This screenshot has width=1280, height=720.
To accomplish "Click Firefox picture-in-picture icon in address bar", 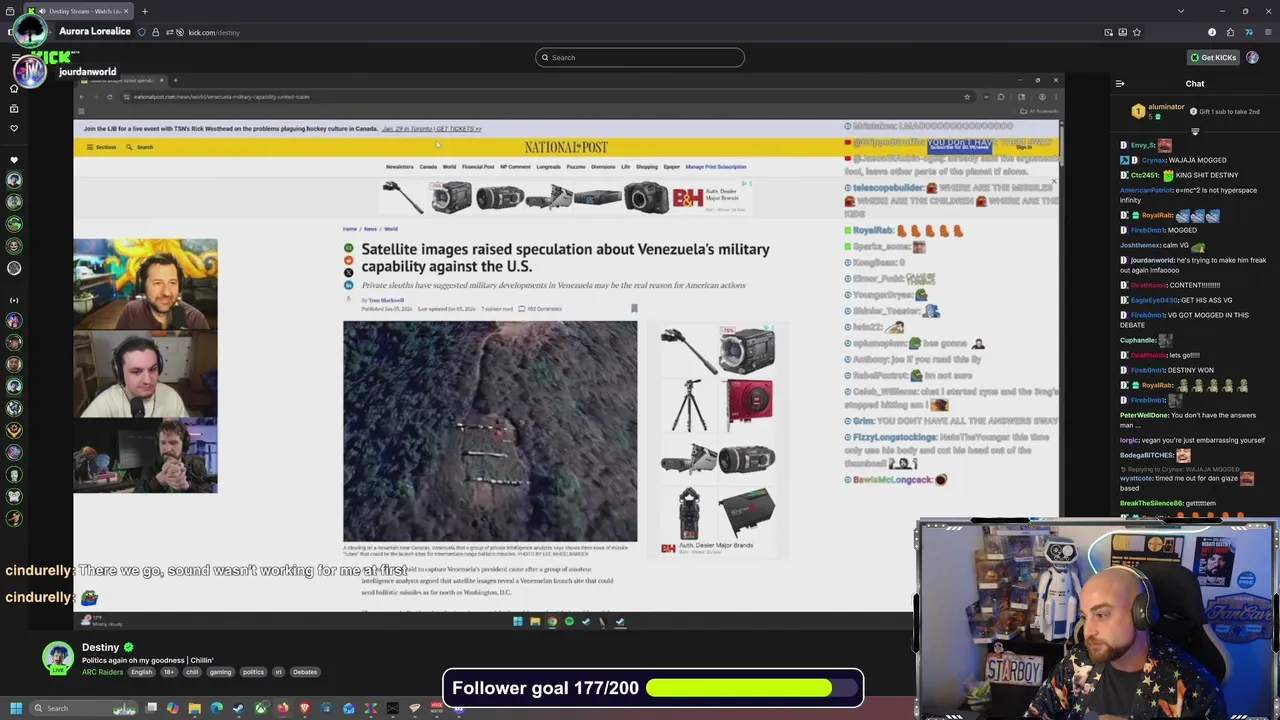I will [x=1108, y=32].
